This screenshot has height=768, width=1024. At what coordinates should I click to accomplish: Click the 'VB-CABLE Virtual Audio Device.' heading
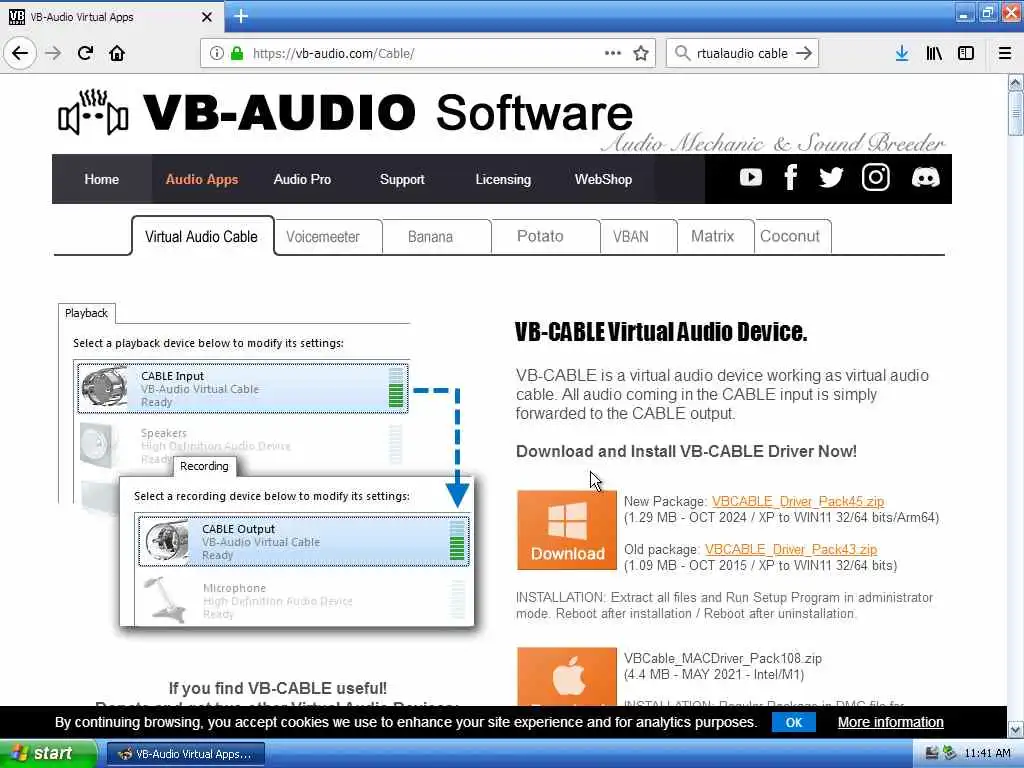[661, 332]
